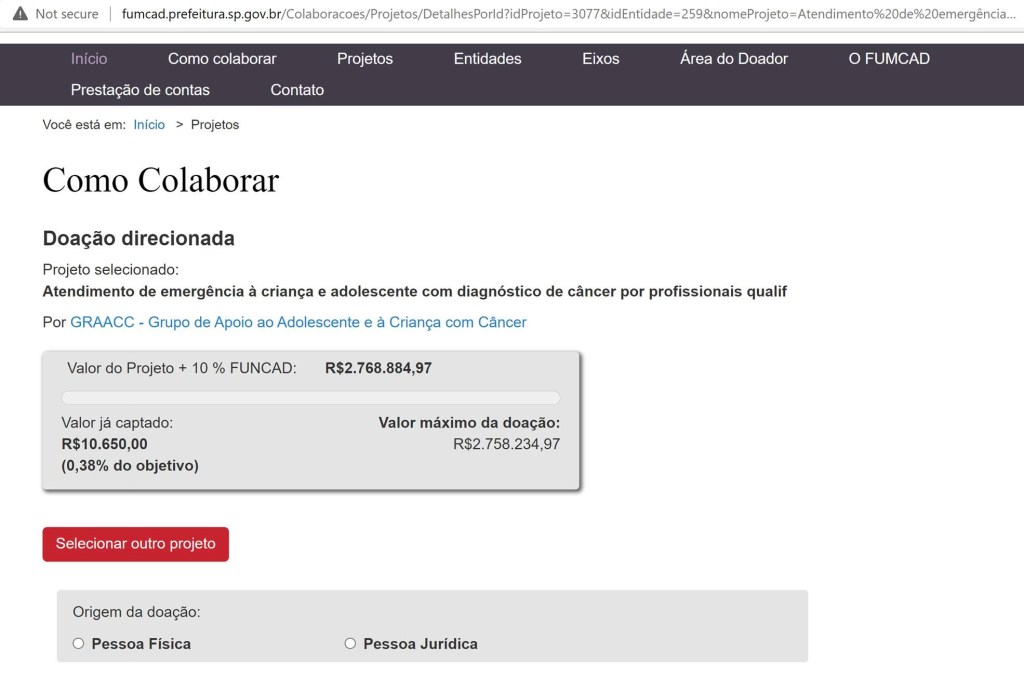Select the Pessoa Jurídica radio option

click(x=350, y=644)
